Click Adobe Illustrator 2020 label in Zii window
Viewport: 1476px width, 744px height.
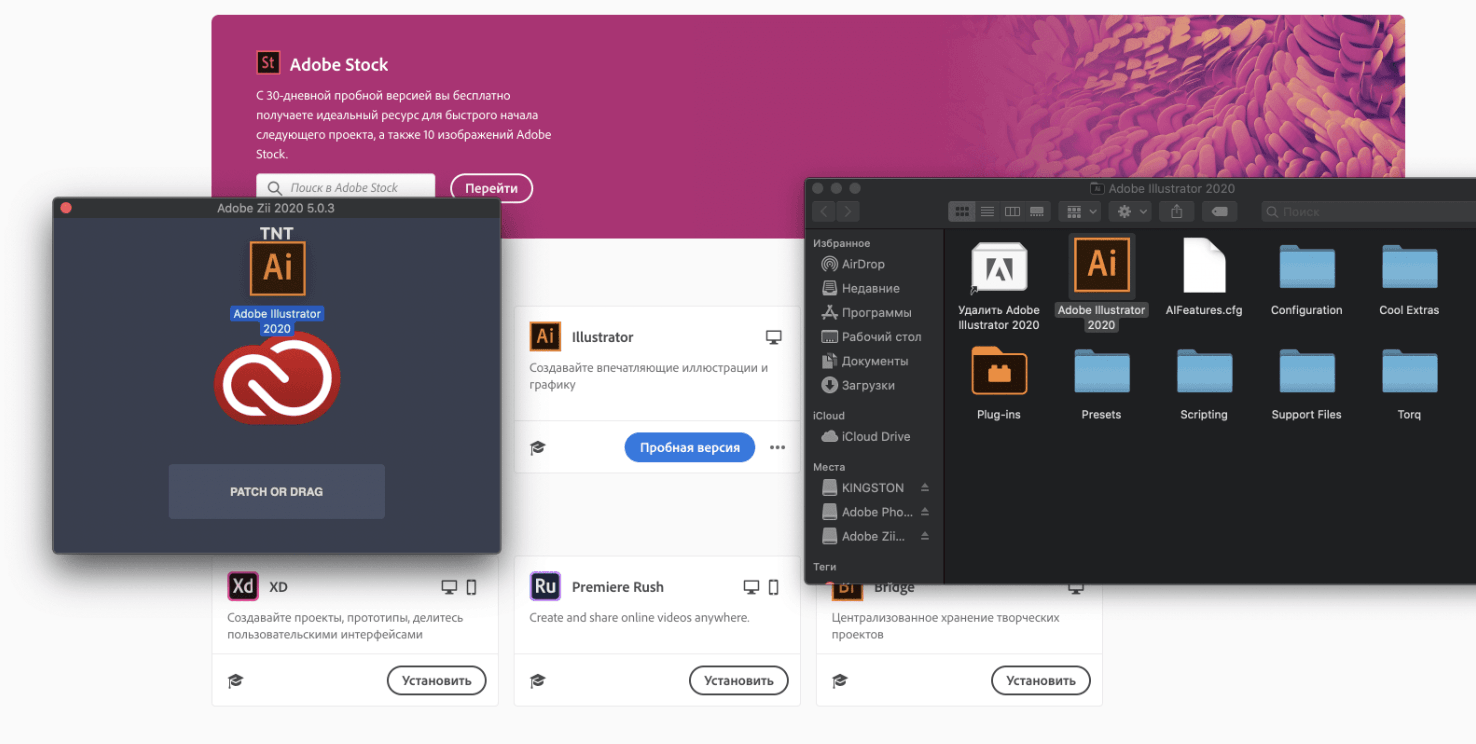(x=277, y=321)
